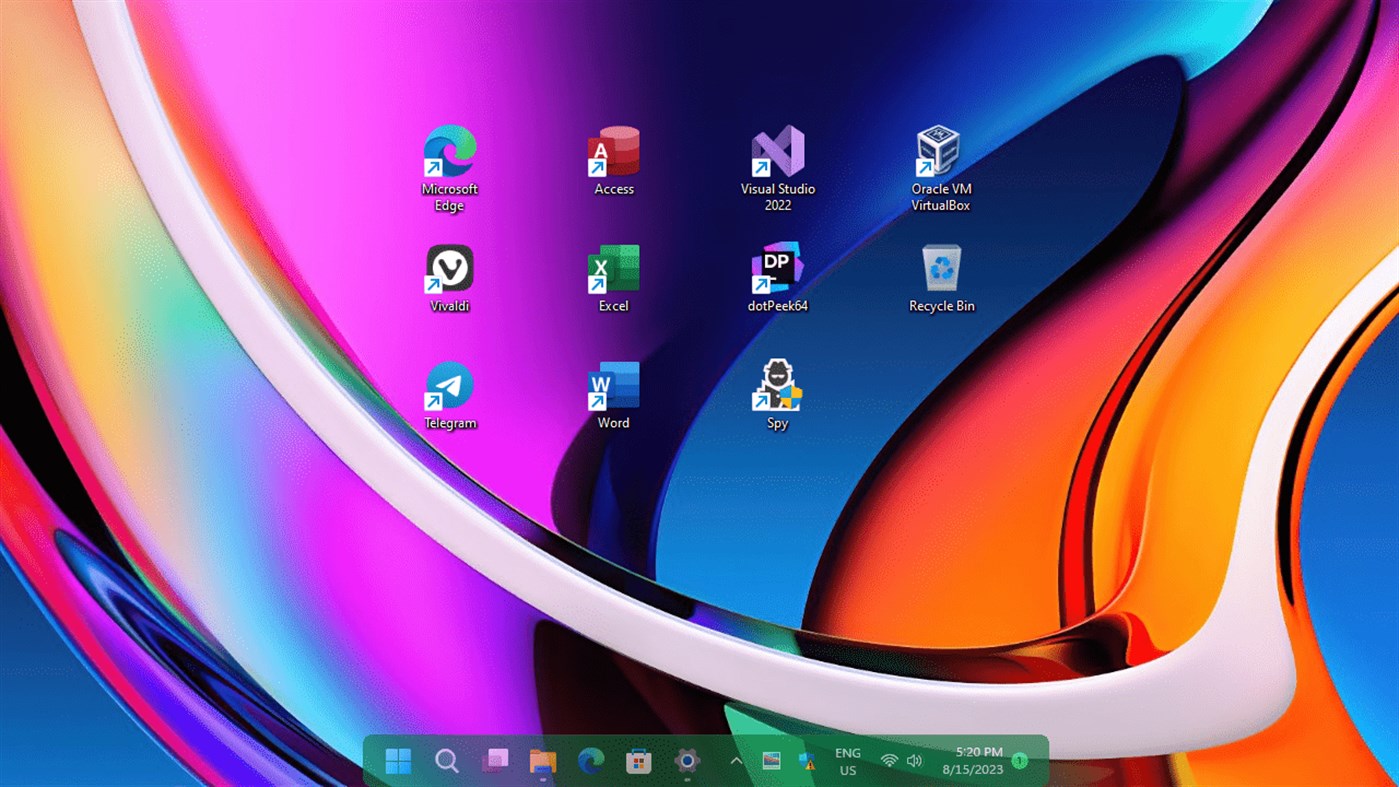Open the Recycle Bin
Viewport: 1399px width, 787px height.
[x=938, y=270]
